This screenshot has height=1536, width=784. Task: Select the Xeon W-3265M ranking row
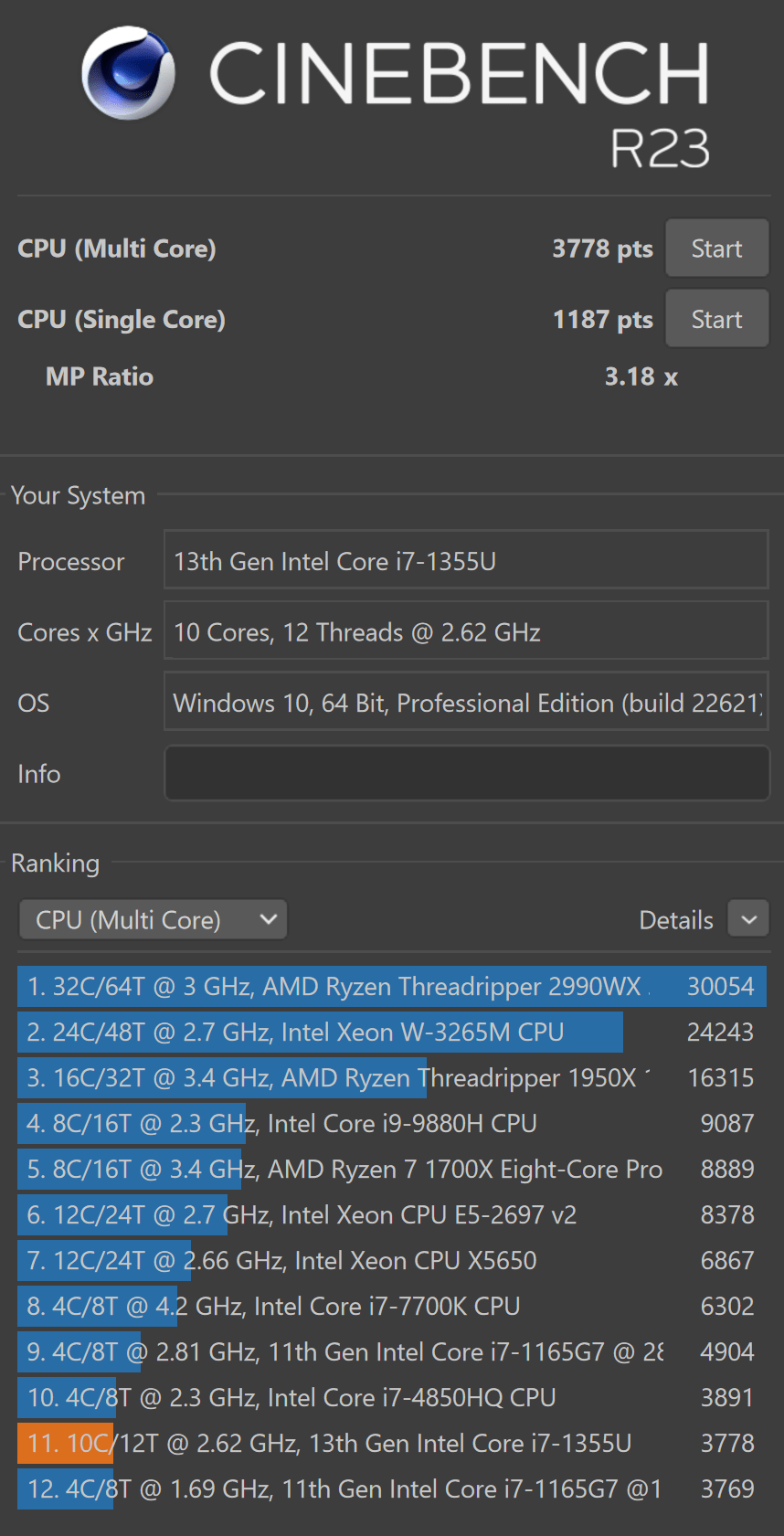coord(391,1033)
